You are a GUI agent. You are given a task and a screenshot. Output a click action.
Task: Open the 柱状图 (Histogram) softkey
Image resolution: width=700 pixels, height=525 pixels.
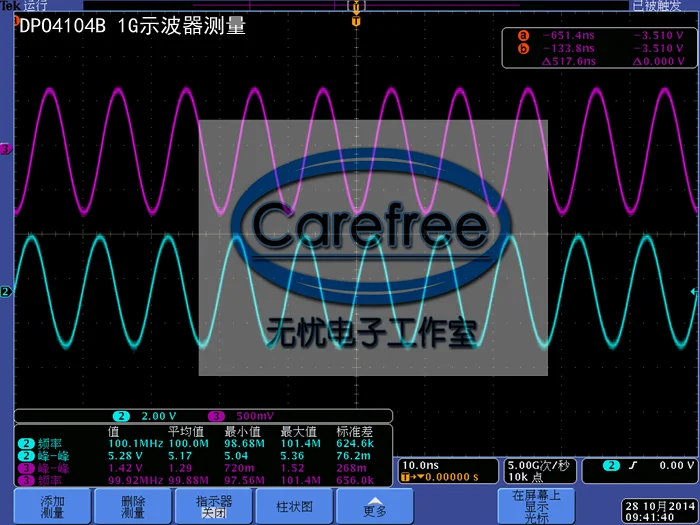click(294, 507)
